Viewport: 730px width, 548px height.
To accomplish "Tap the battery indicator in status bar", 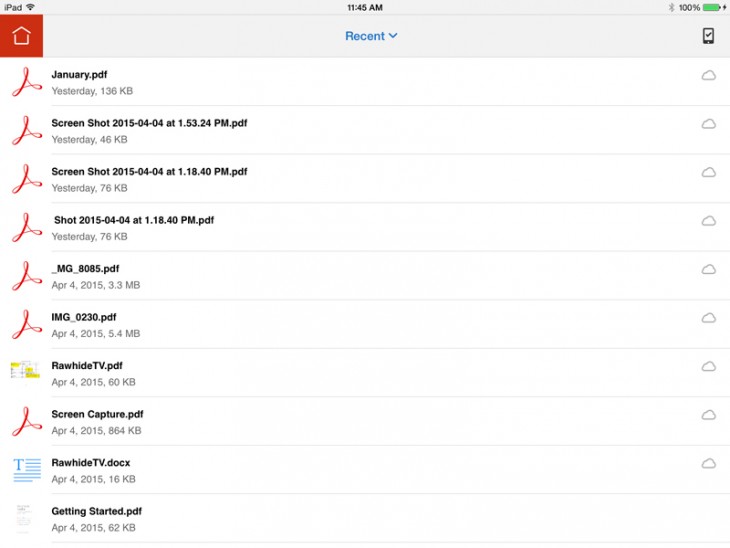I will click(x=713, y=7).
